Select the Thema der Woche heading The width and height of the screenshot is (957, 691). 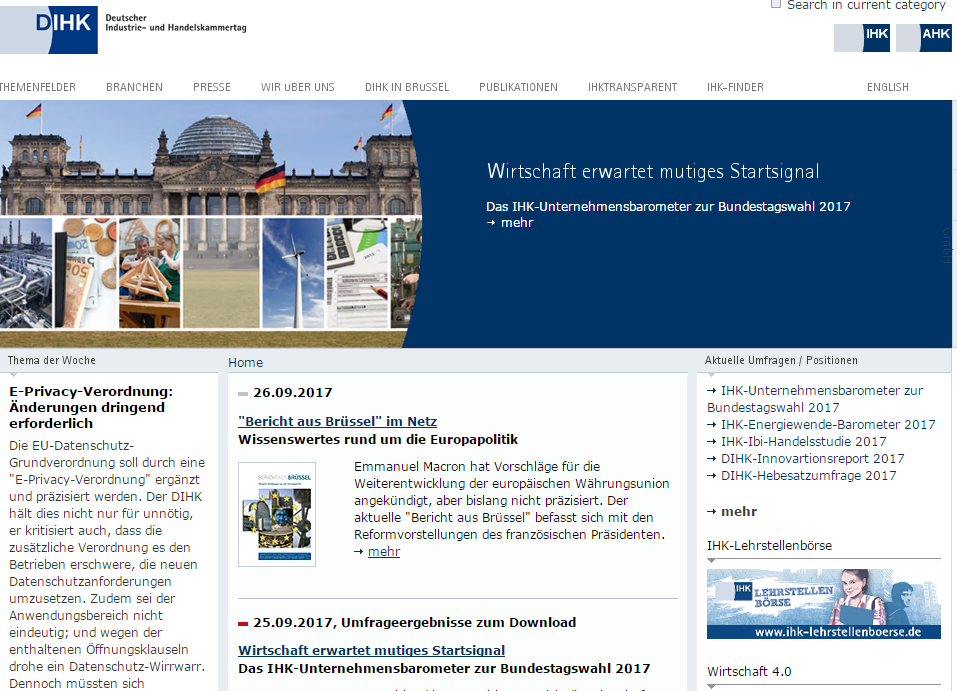(52, 360)
